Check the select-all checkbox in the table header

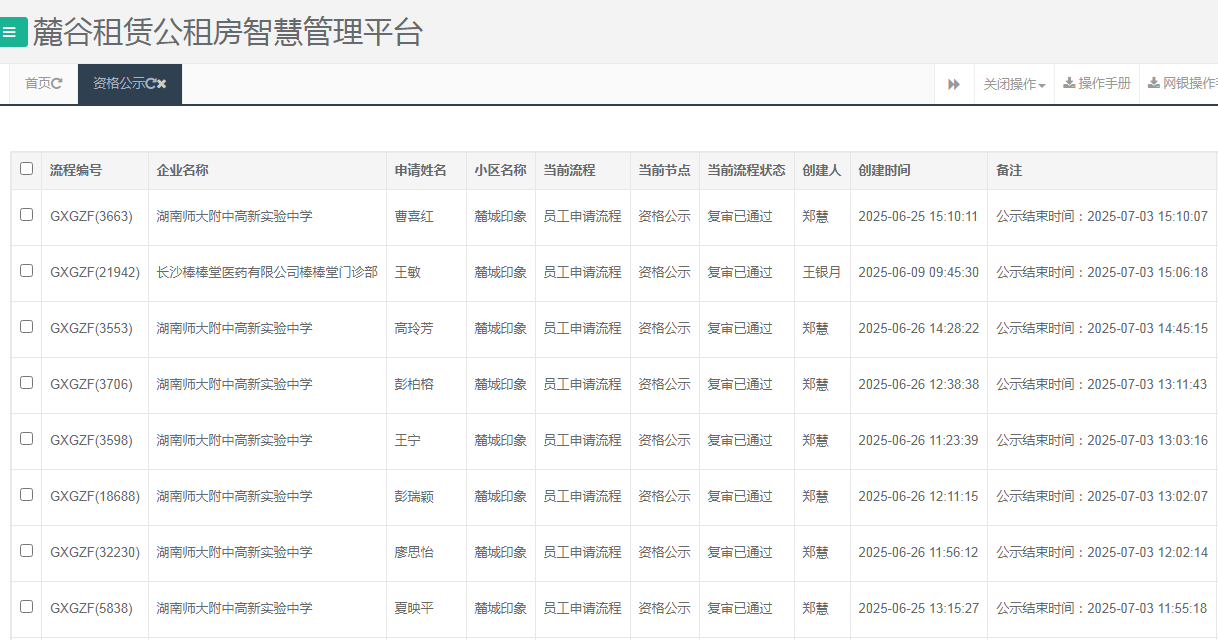26,170
